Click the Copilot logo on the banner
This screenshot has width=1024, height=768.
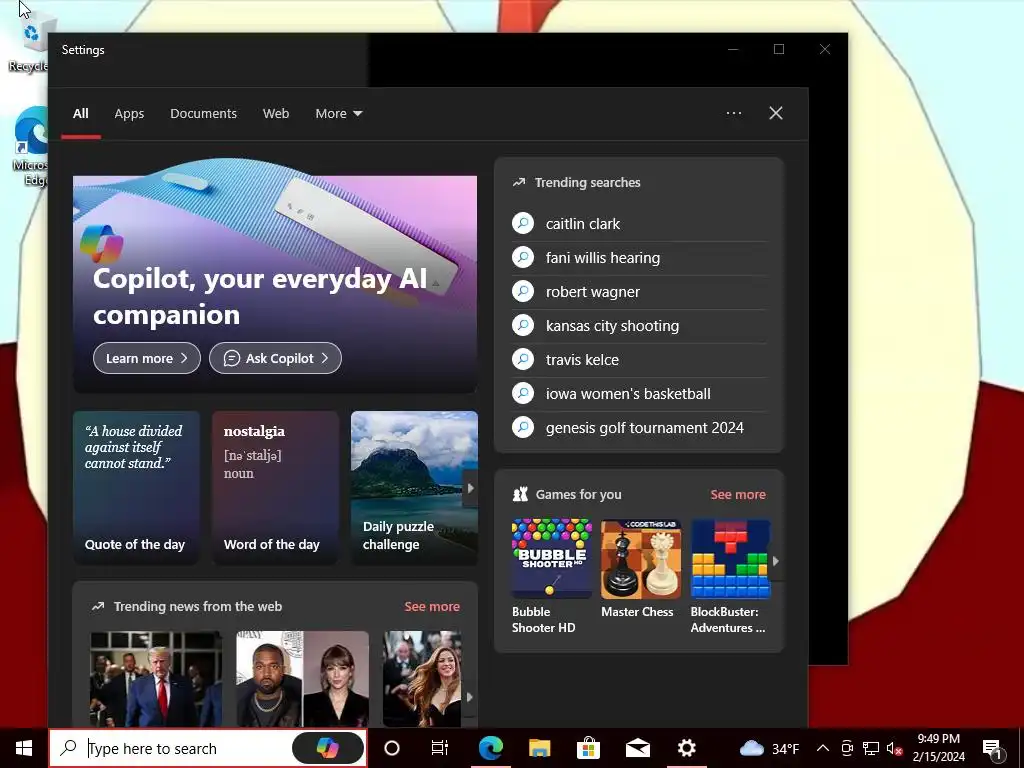[102, 243]
